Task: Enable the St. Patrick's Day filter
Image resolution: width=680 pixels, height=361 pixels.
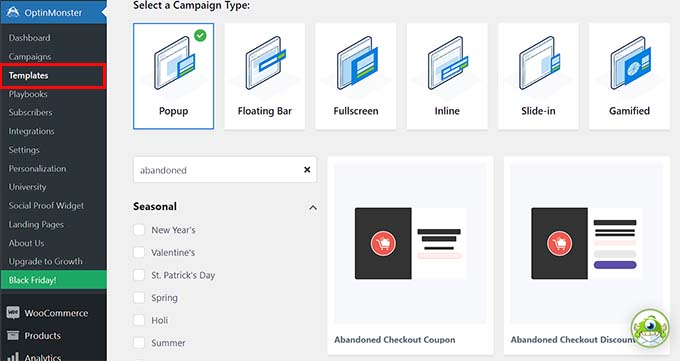Action: [x=139, y=275]
